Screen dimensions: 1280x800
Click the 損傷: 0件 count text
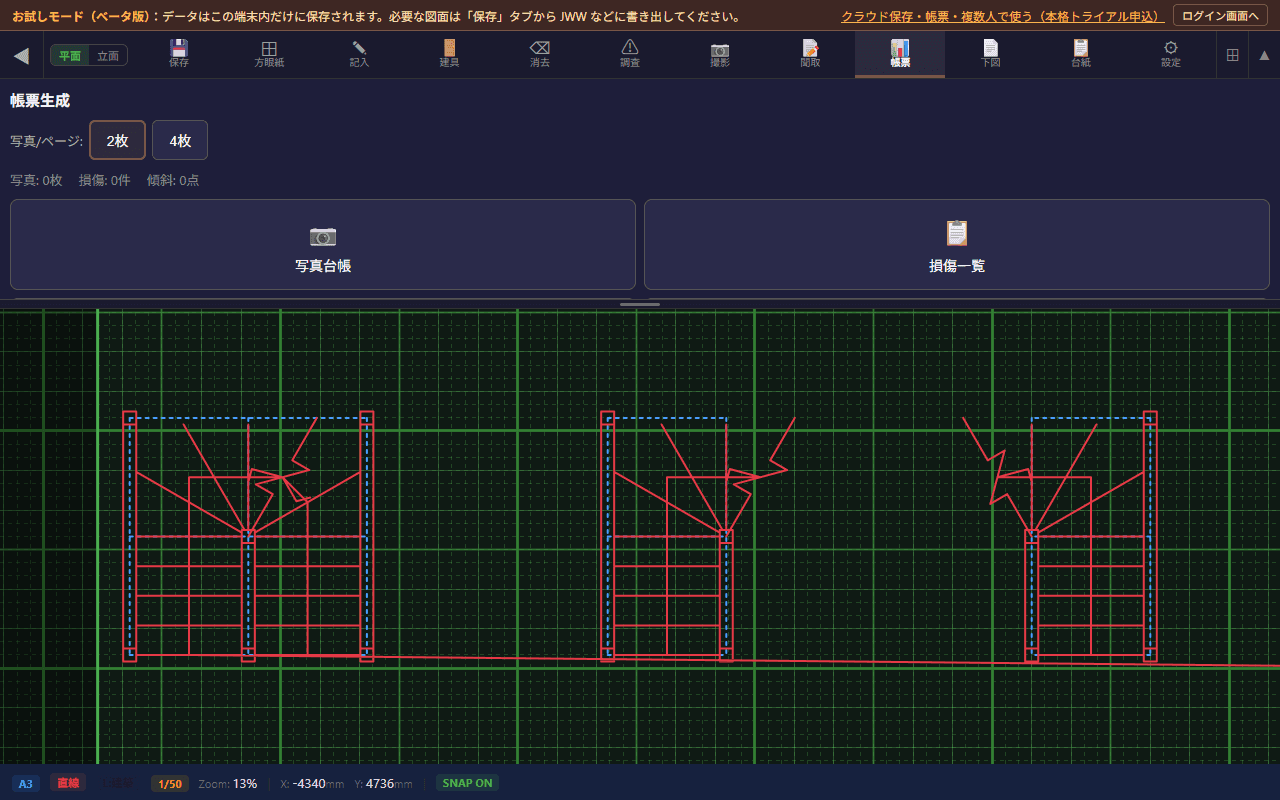click(x=105, y=180)
